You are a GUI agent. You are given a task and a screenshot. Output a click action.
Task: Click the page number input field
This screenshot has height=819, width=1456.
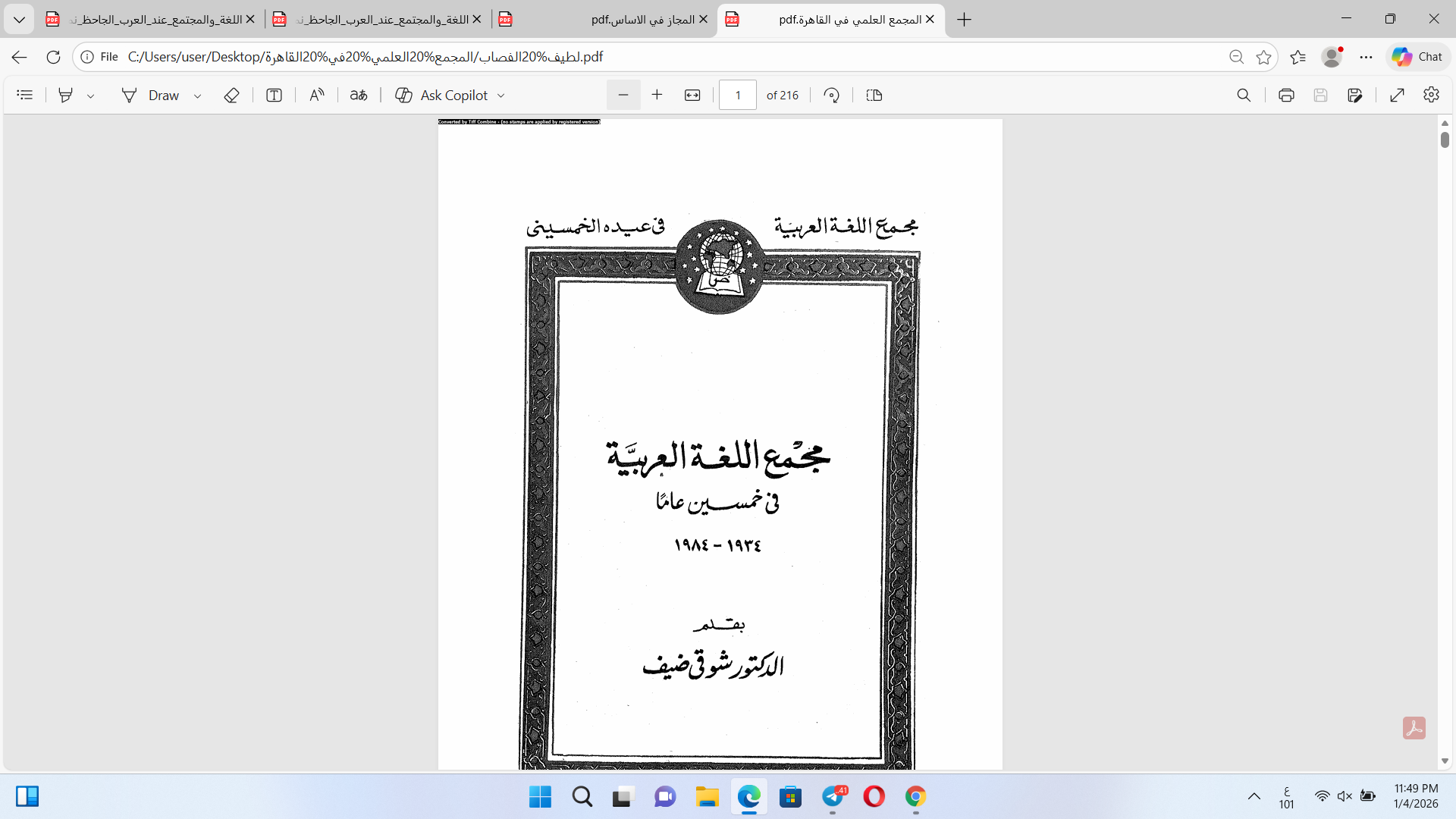tap(738, 95)
